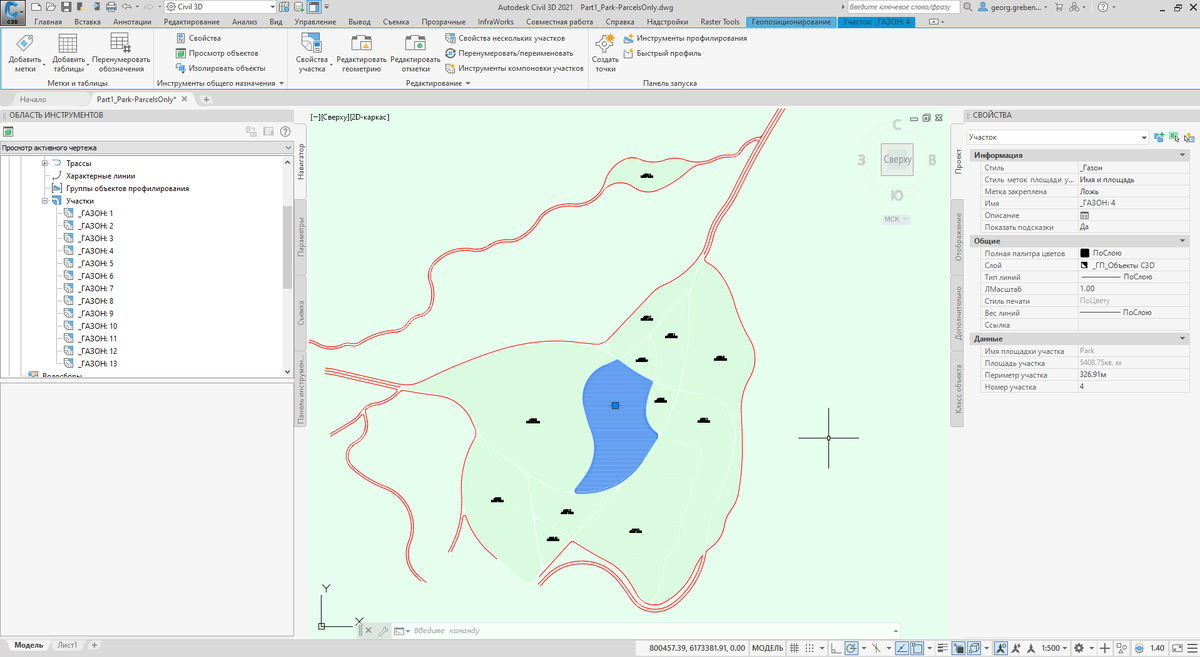
Task: Open the Главная ribbon tab
Action: point(48,21)
